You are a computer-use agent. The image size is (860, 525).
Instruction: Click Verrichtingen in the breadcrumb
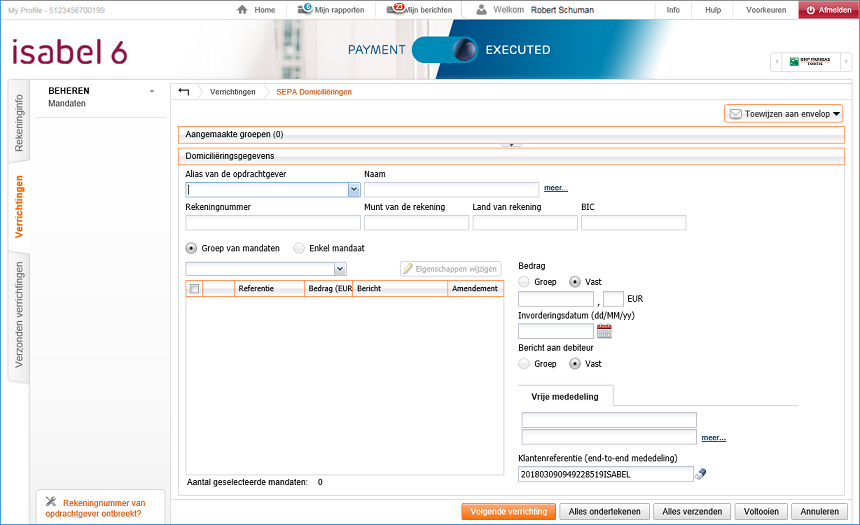coord(233,92)
